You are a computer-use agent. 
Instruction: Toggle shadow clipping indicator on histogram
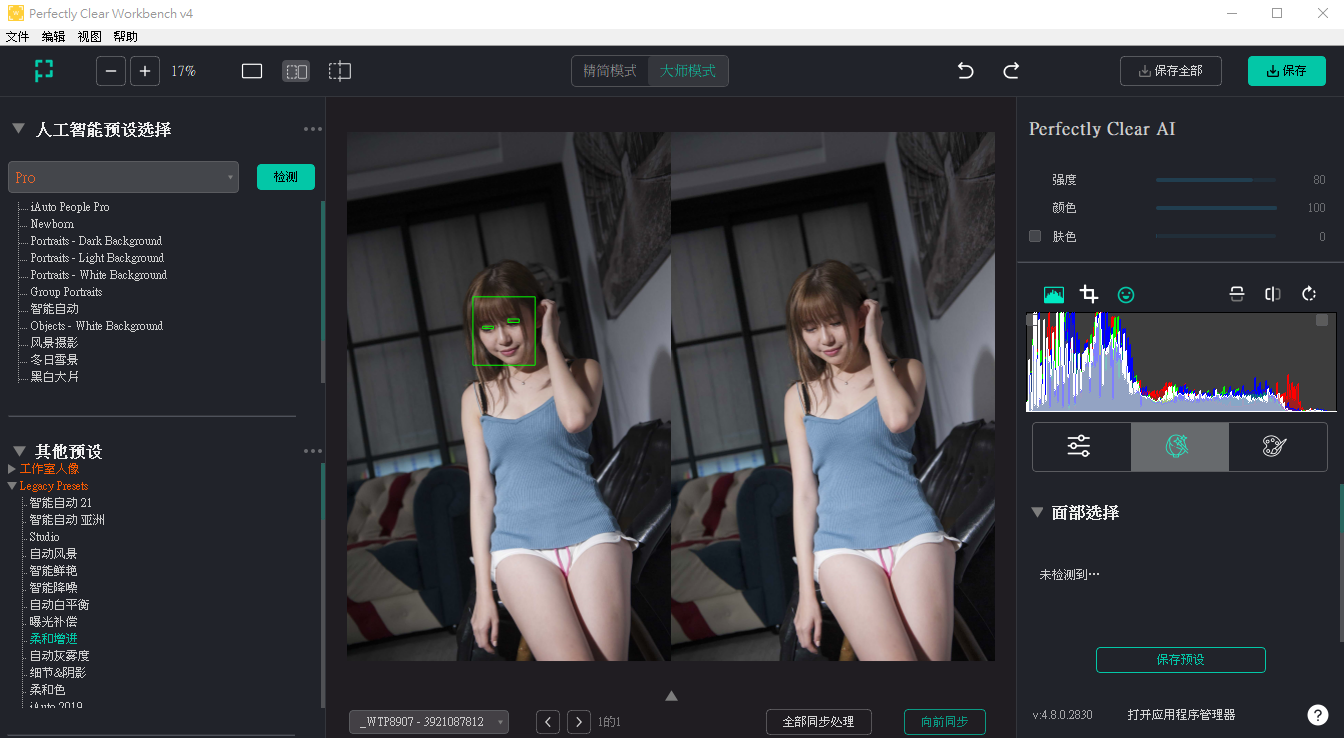1032,320
